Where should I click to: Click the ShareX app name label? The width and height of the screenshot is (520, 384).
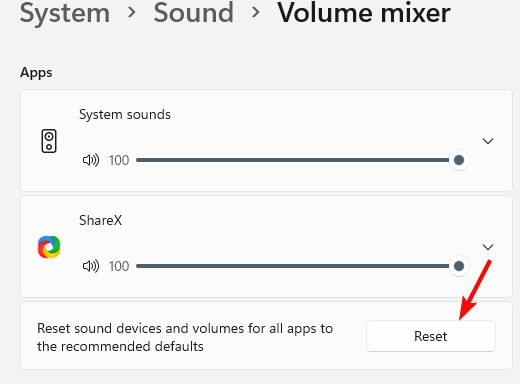100,221
